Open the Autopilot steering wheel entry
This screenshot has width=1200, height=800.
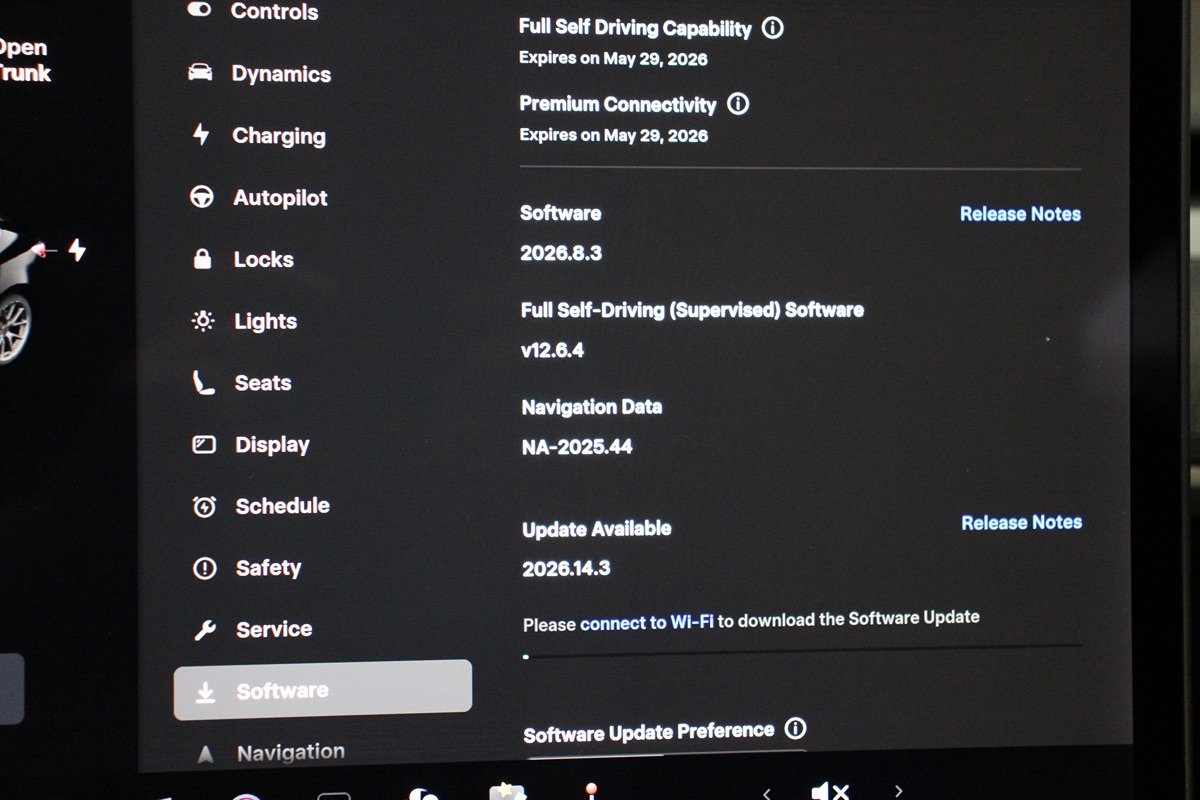coord(259,198)
